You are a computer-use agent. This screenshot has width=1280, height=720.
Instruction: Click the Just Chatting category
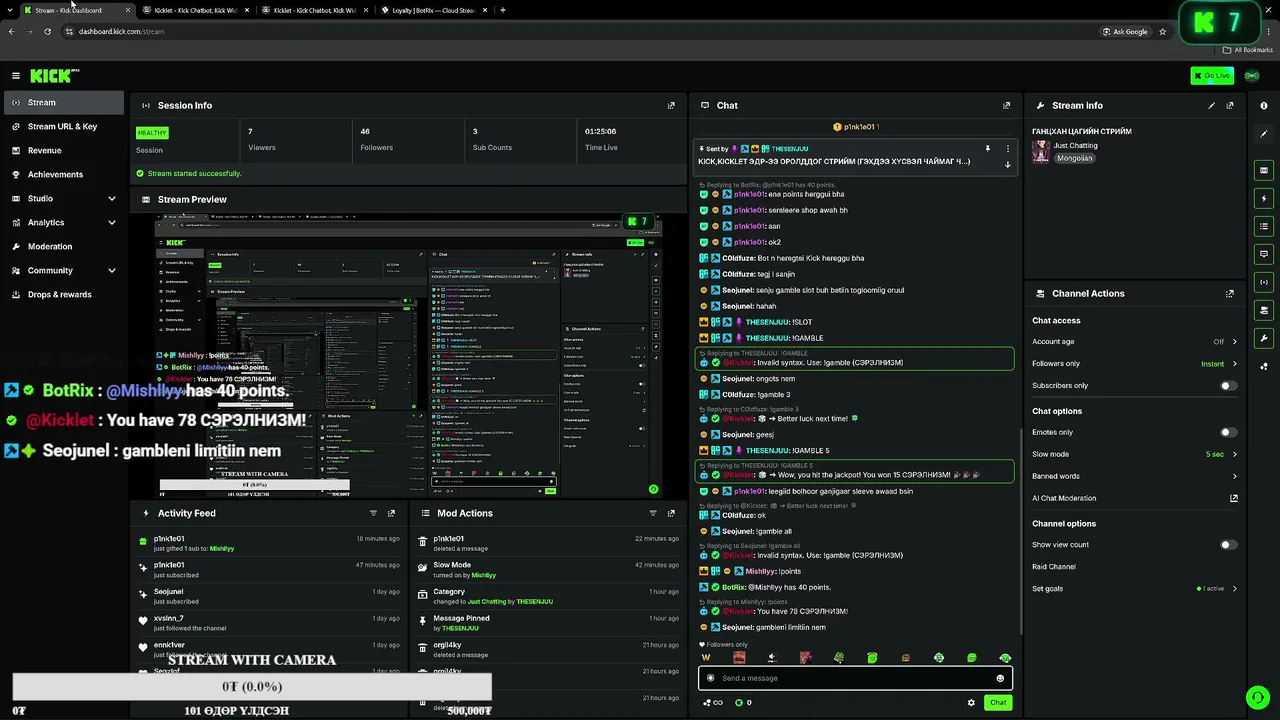(x=1075, y=146)
